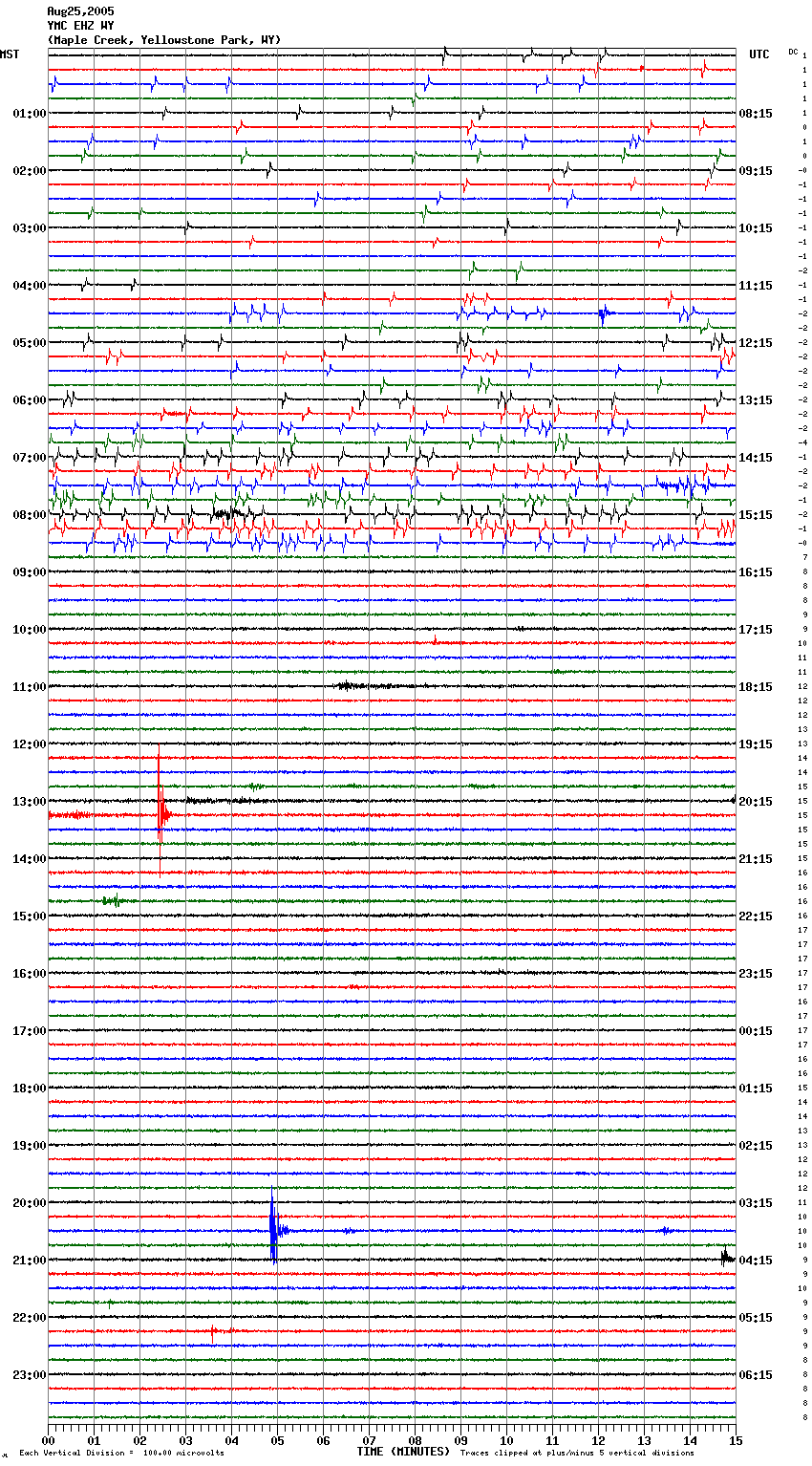Click the '22:15' UTC time label
This screenshot has height=1466, width=812.
pos(756,916)
